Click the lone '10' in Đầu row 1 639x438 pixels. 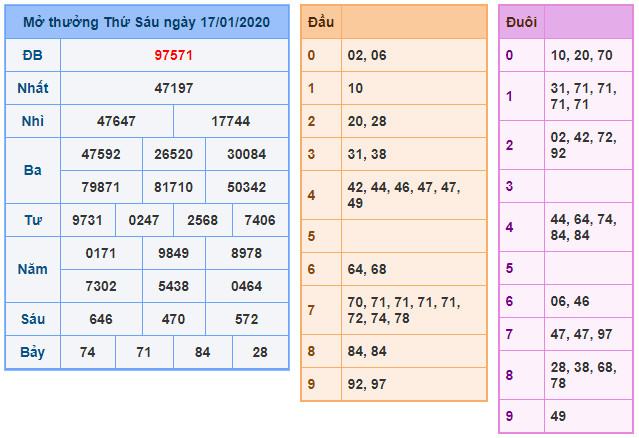click(x=355, y=88)
